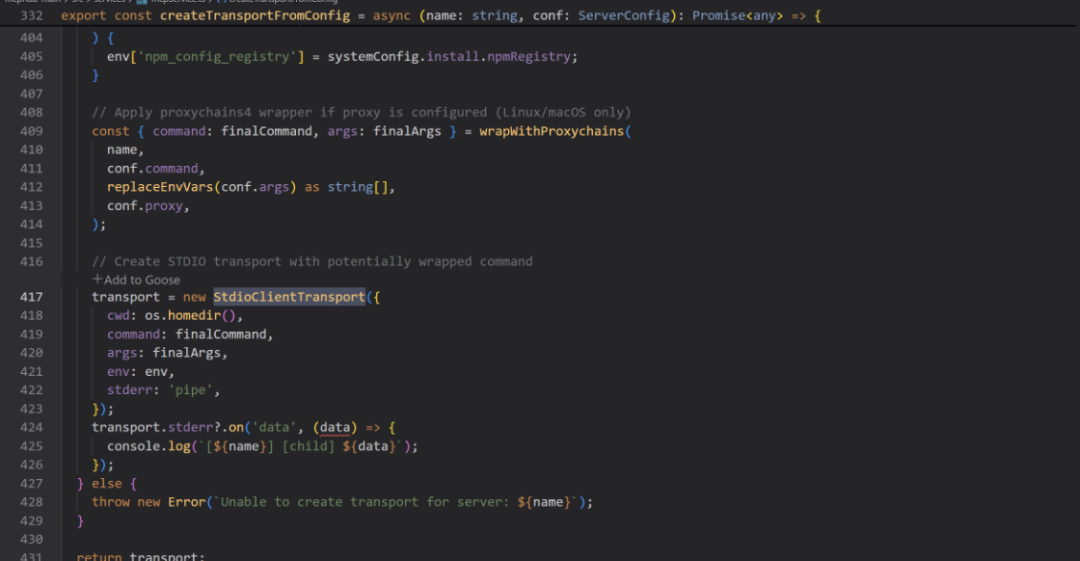
Task: Click console.log call on line 425
Action: pos(148,446)
